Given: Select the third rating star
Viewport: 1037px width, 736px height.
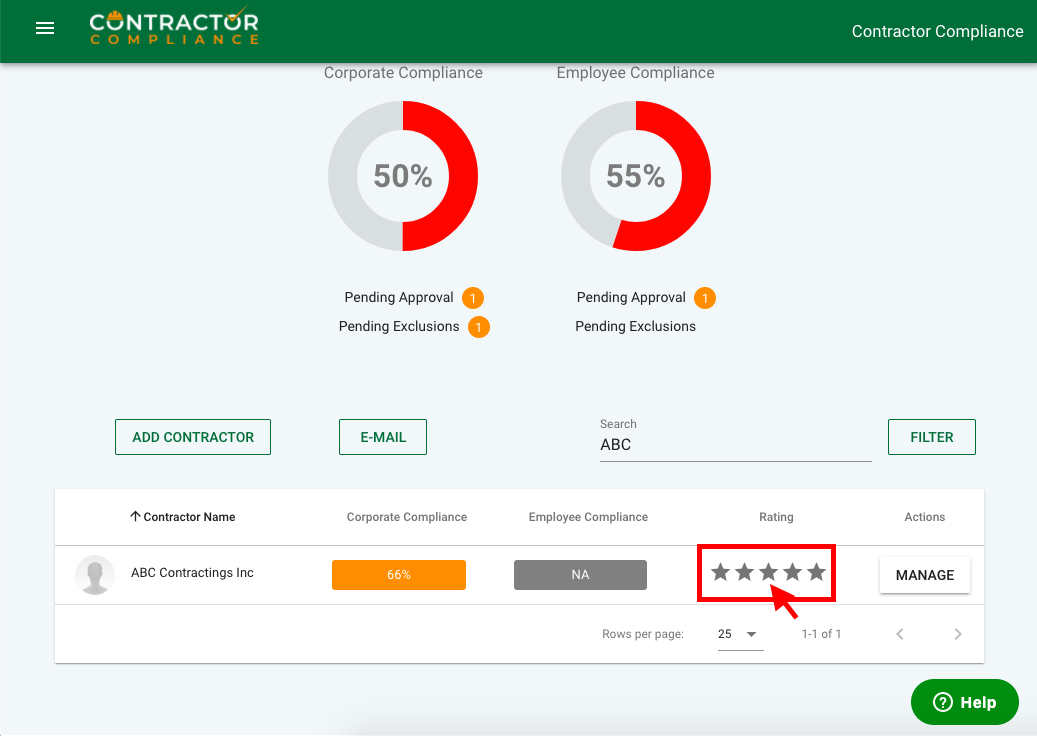Looking at the screenshot, I should coord(768,572).
